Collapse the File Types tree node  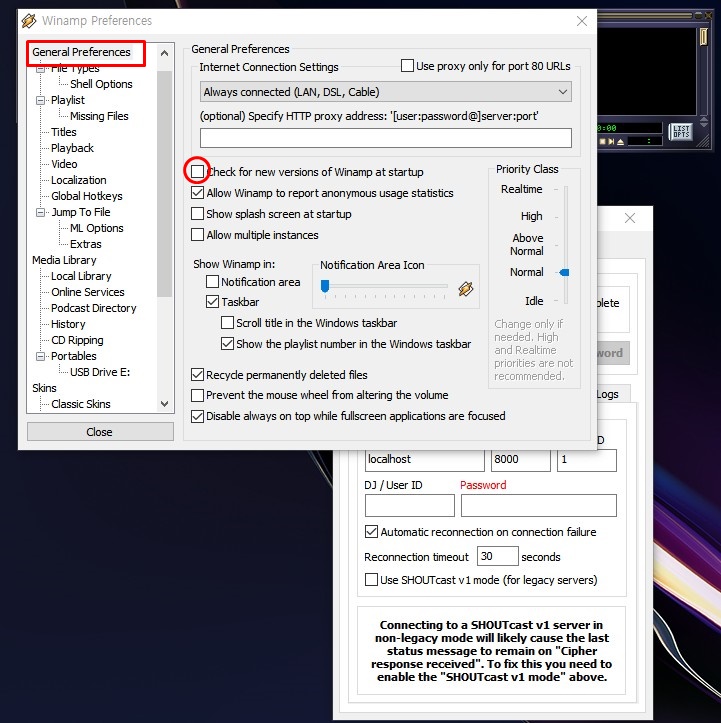coord(41,68)
